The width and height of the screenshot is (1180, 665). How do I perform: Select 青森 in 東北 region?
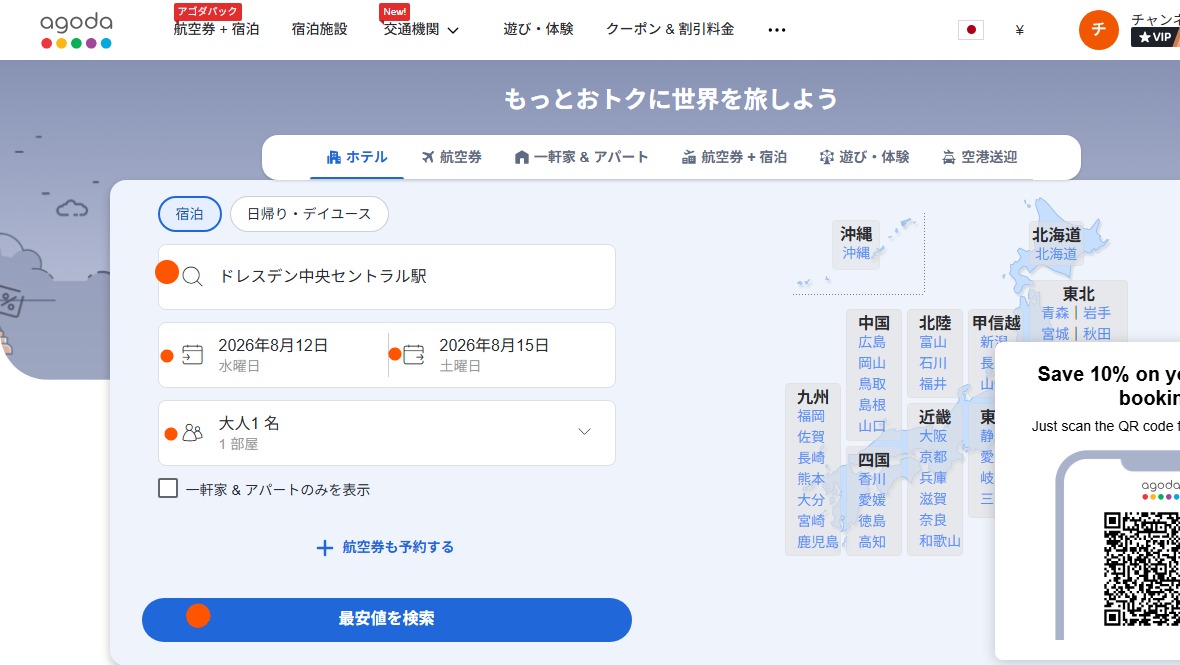[x=1055, y=313]
